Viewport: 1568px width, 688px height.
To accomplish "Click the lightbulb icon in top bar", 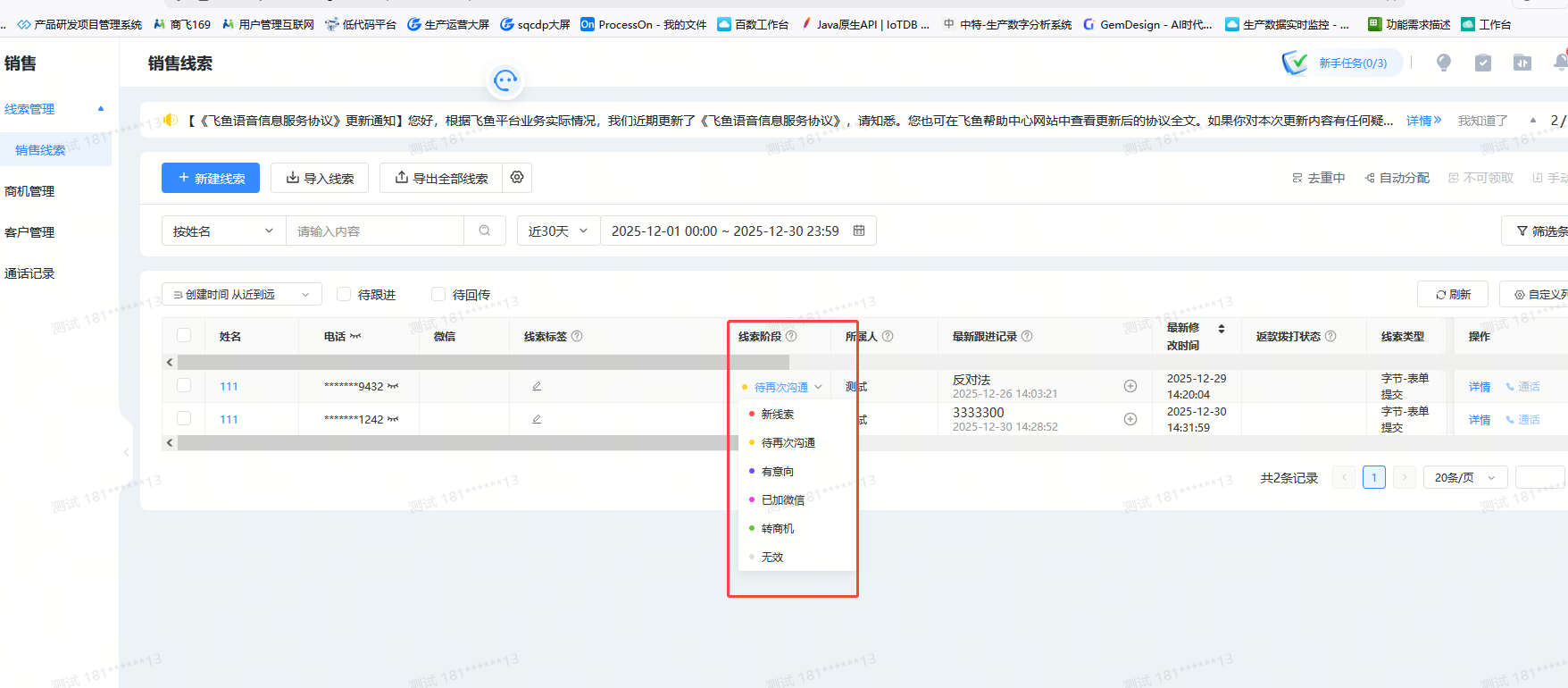I will pos(1443,63).
